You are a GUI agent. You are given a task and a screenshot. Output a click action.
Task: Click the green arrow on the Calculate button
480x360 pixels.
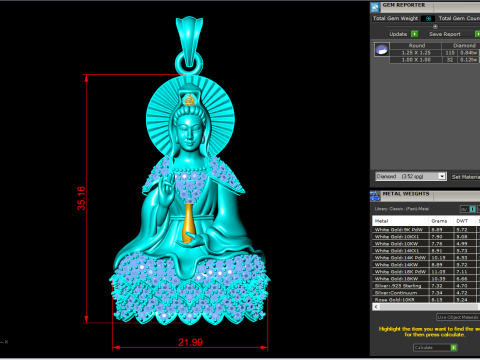[x=453, y=348]
